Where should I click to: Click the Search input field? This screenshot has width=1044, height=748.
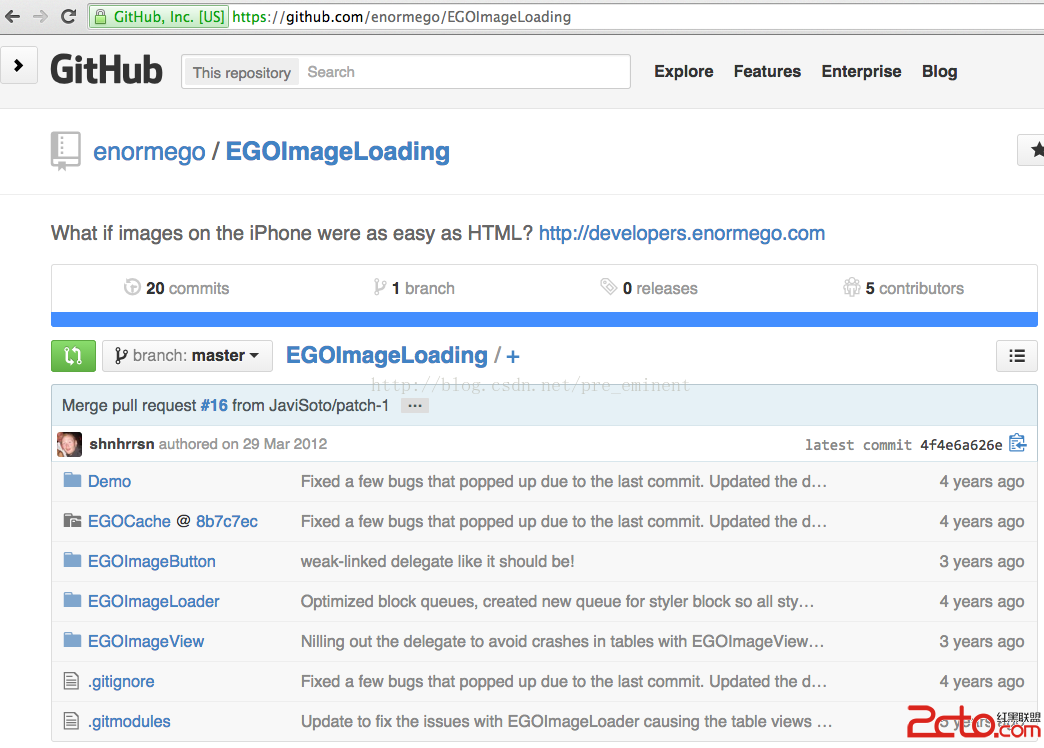pos(464,72)
